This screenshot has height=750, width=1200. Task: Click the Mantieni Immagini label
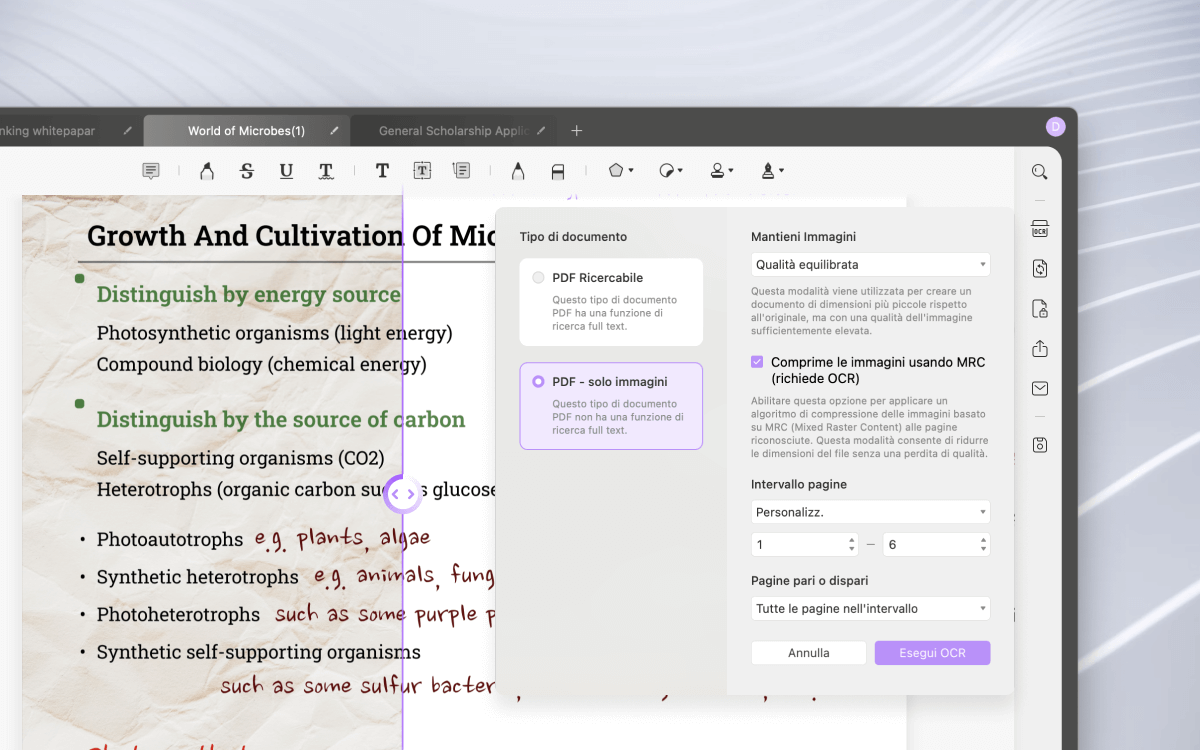pos(803,237)
